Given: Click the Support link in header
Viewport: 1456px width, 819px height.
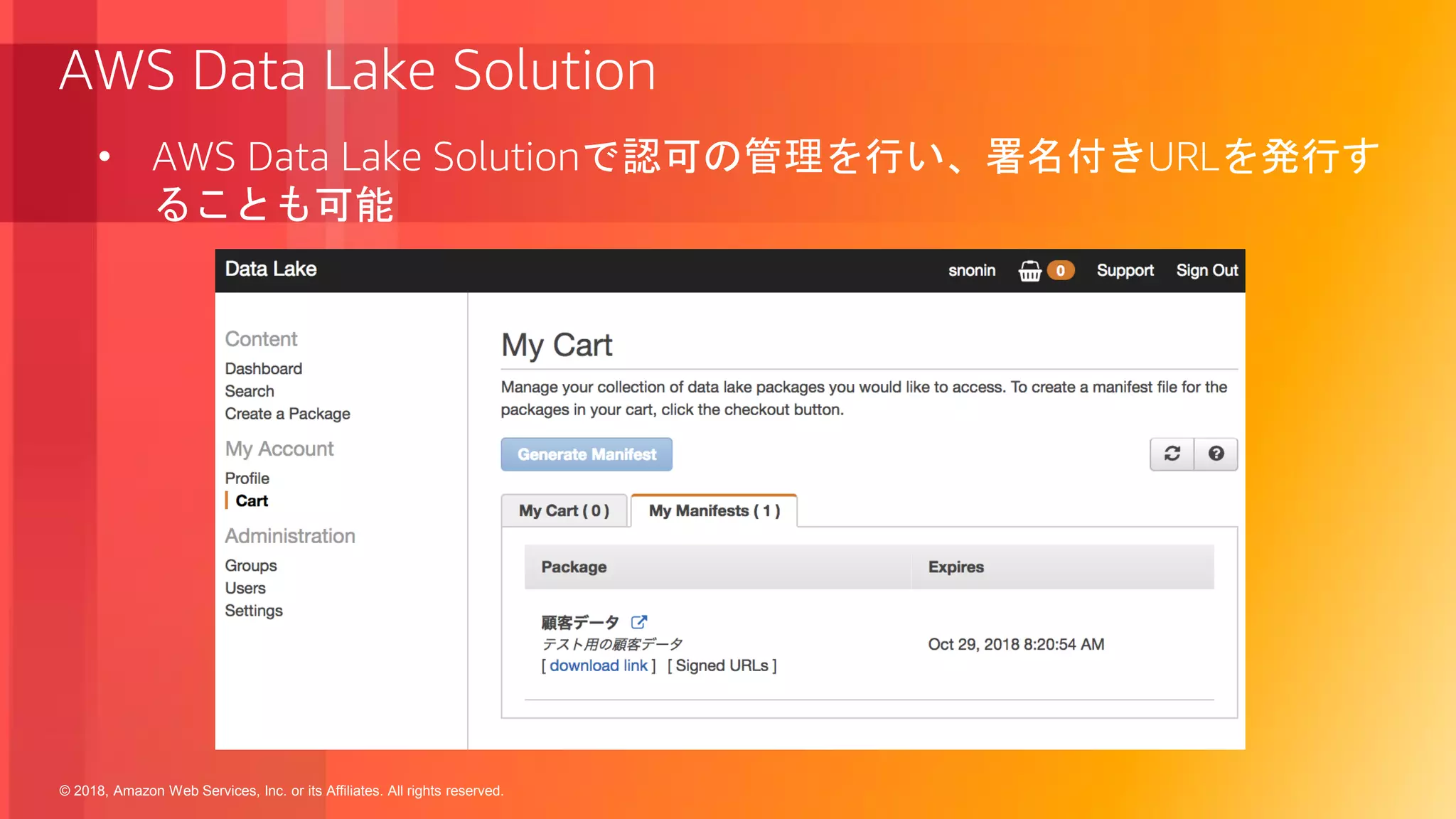Looking at the screenshot, I should (1125, 270).
